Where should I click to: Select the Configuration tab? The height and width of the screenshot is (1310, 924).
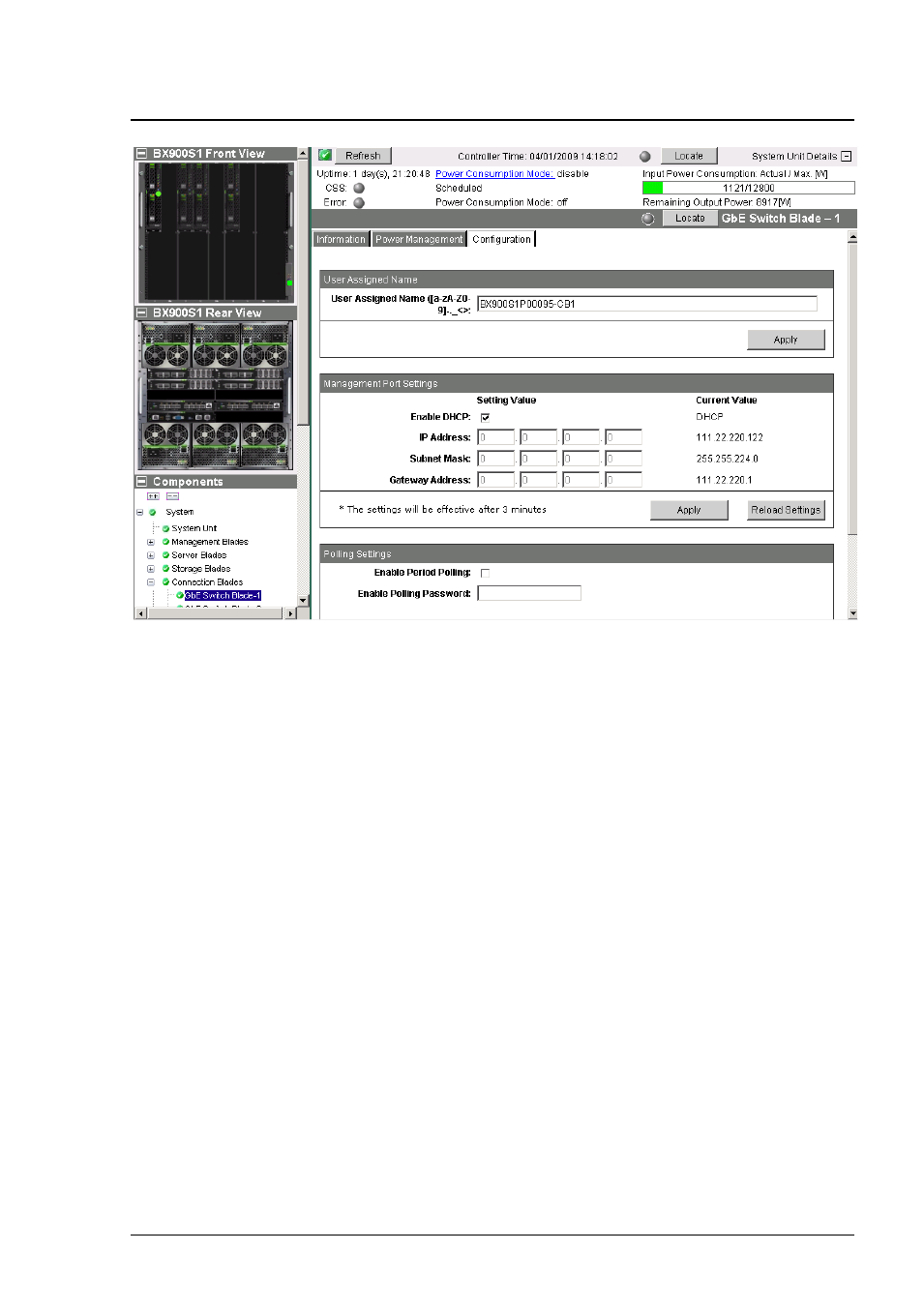(501, 239)
